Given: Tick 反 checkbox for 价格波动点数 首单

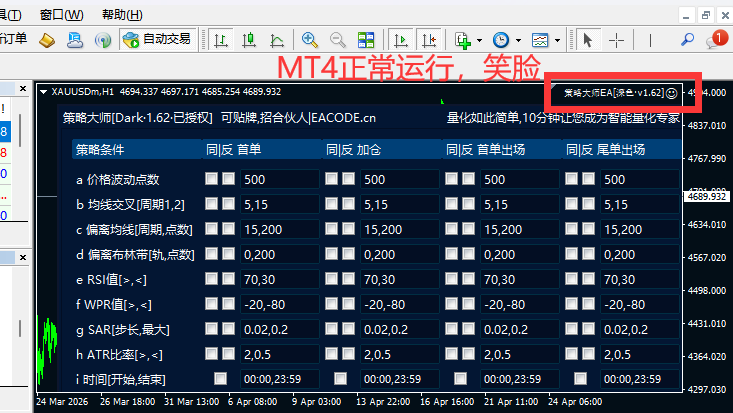Looking at the screenshot, I should [228, 178].
